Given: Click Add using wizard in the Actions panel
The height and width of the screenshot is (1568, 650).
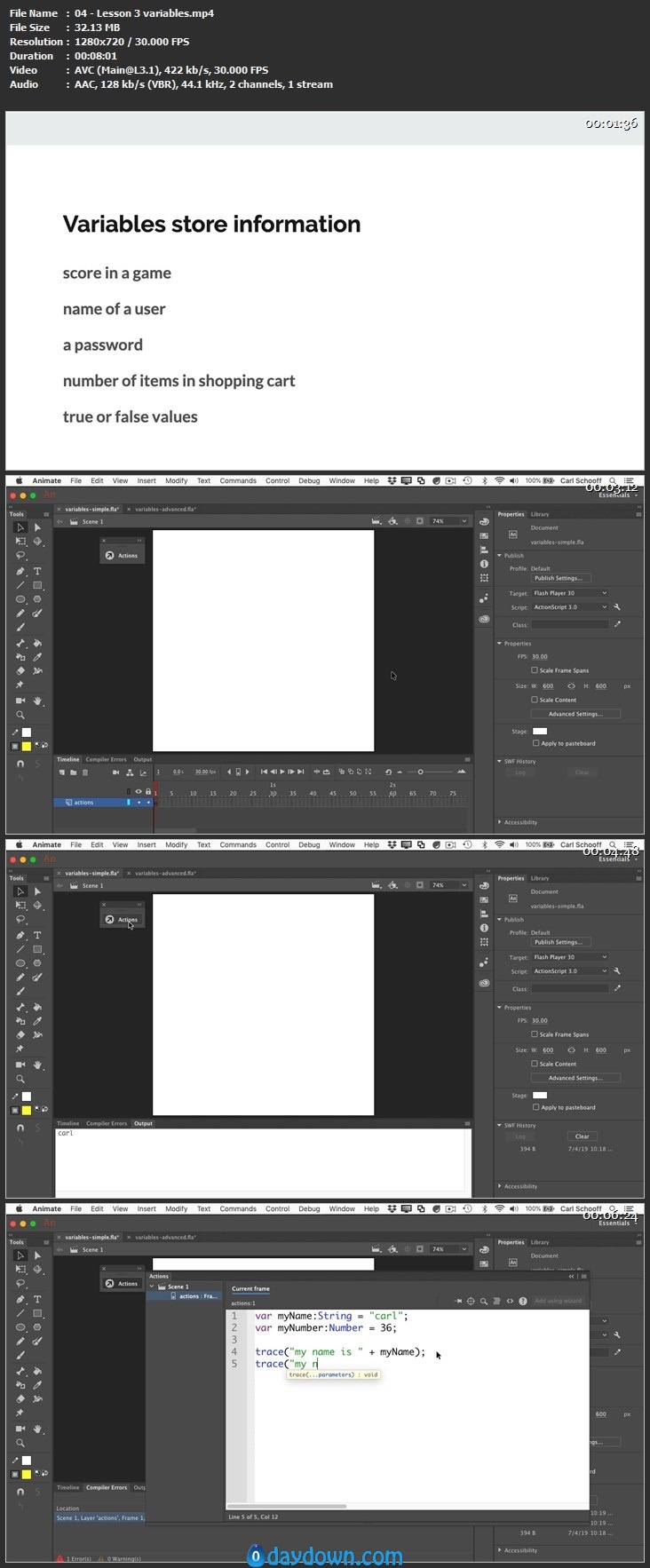Looking at the screenshot, I should (558, 1301).
